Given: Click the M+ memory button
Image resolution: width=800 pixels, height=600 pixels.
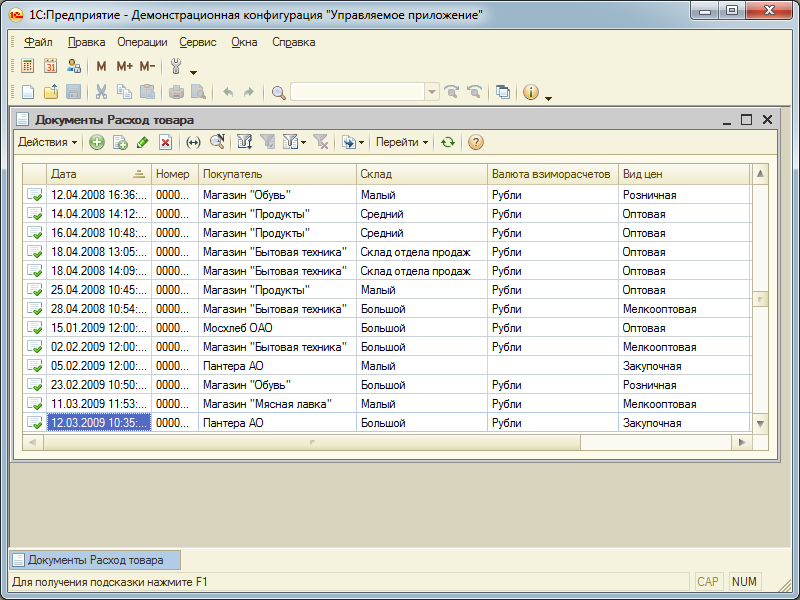Looking at the screenshot, I should tap(124, 67).
